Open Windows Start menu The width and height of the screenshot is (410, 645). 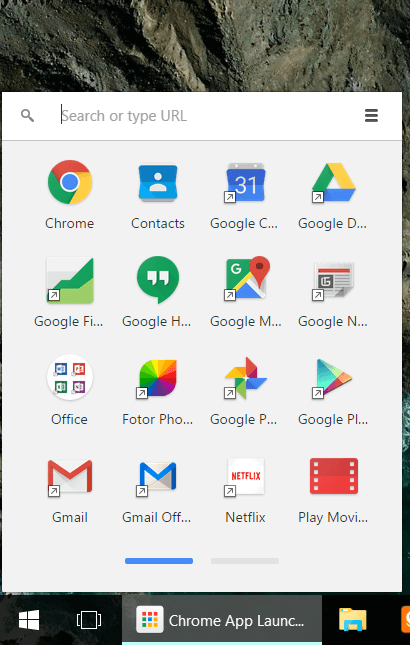click(29, 620)
